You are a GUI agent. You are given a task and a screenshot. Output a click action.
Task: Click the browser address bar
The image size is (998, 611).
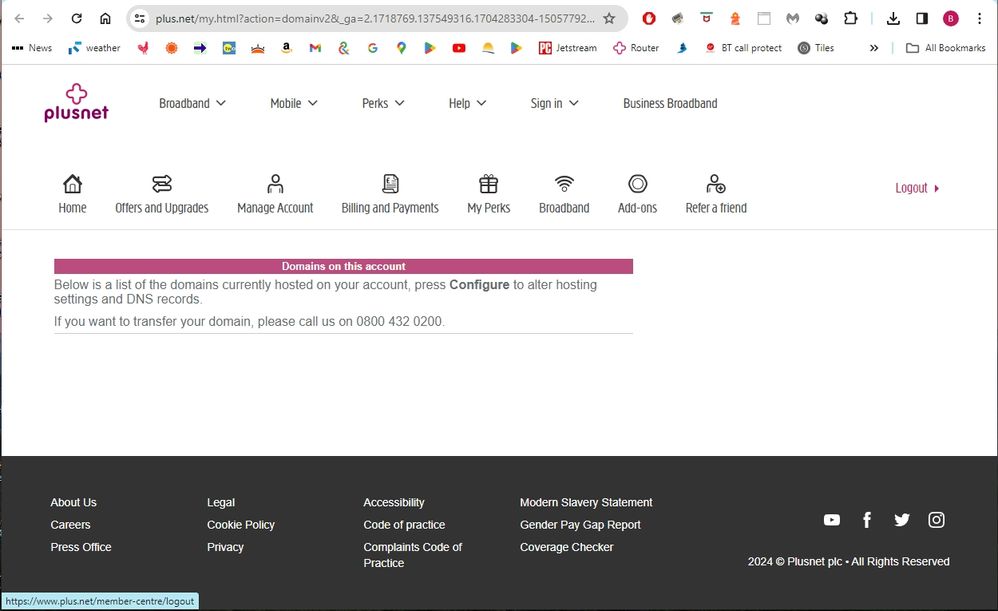pyautogui.click(x=370, y=18)
